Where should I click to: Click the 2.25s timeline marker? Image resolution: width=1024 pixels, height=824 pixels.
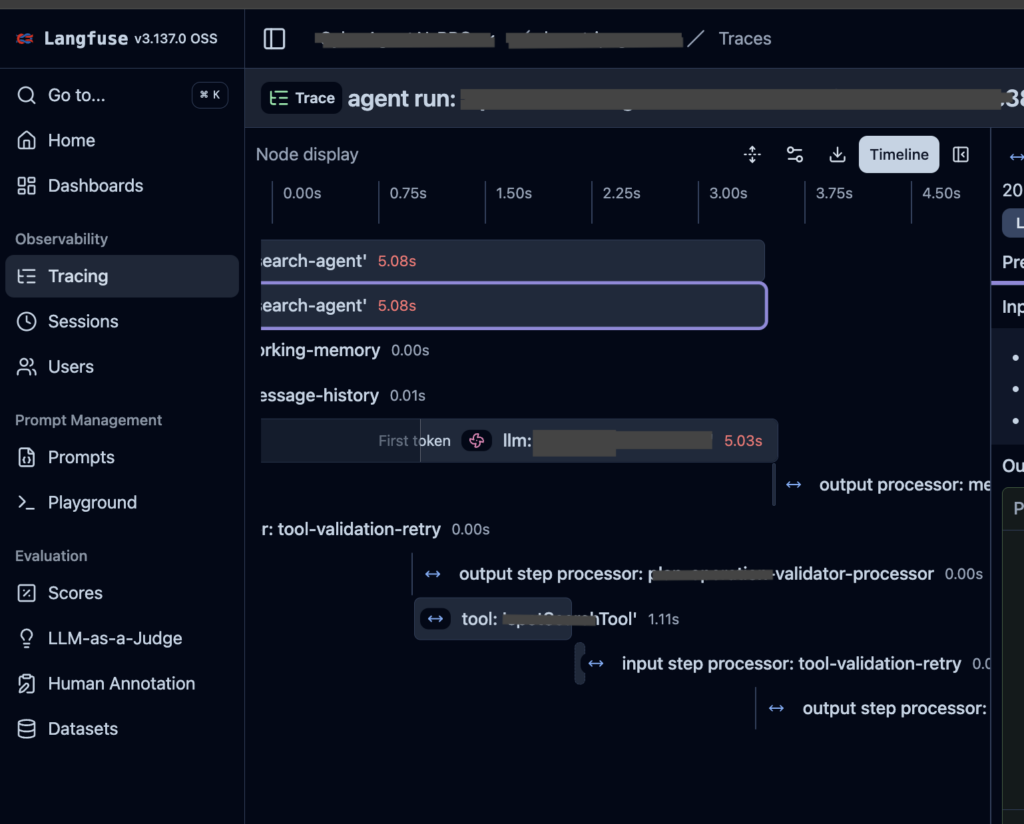[621, 193]
